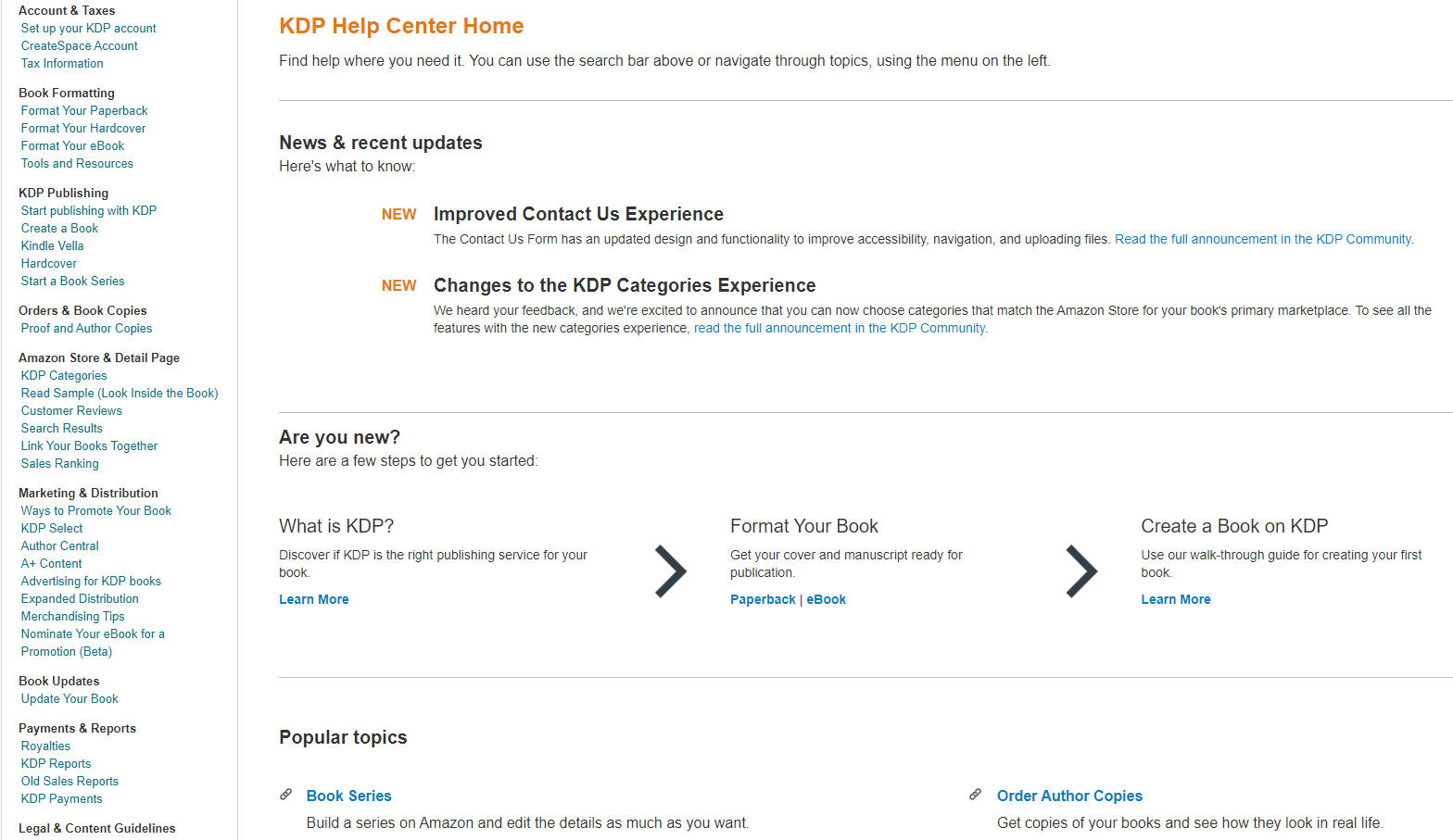Click the link icon beside Book Series
This screenshot has height=840, width=1453.
point(286,794)
